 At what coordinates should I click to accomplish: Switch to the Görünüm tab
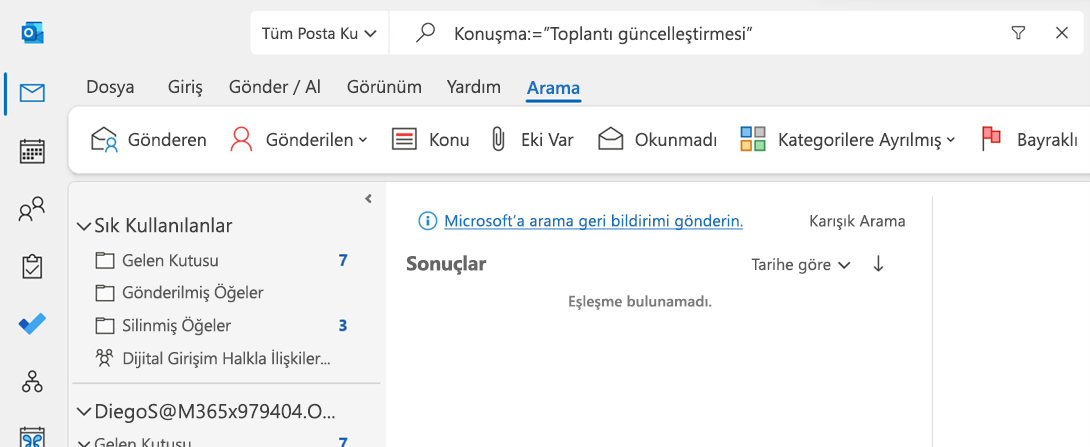tap(384, 87)
